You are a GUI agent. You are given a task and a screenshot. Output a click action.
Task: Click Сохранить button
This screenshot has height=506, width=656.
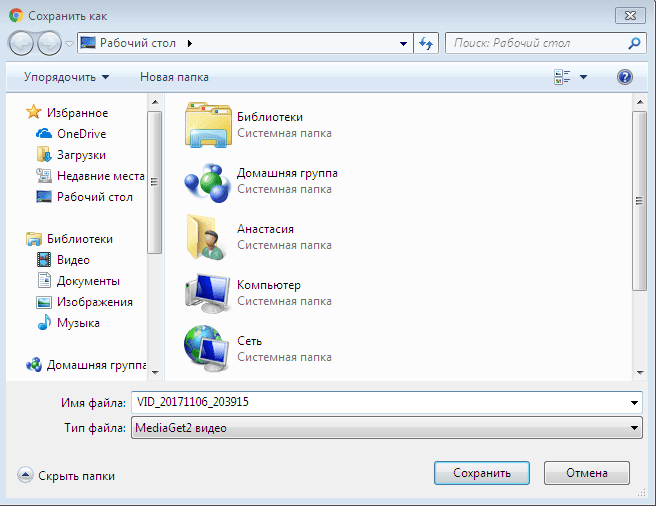tap(482, 473)
